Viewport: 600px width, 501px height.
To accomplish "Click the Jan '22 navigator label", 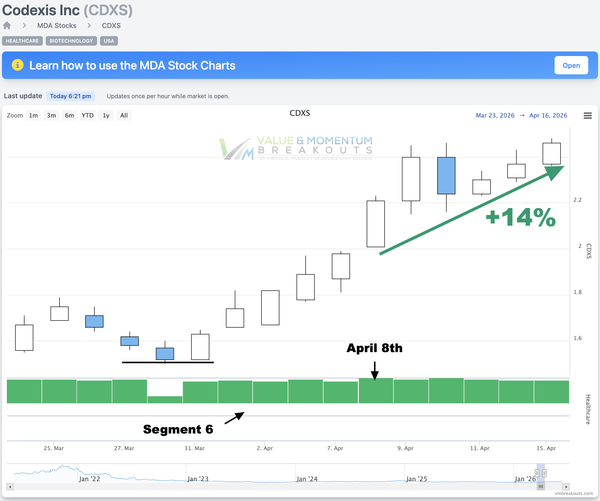I will (90, 479).
